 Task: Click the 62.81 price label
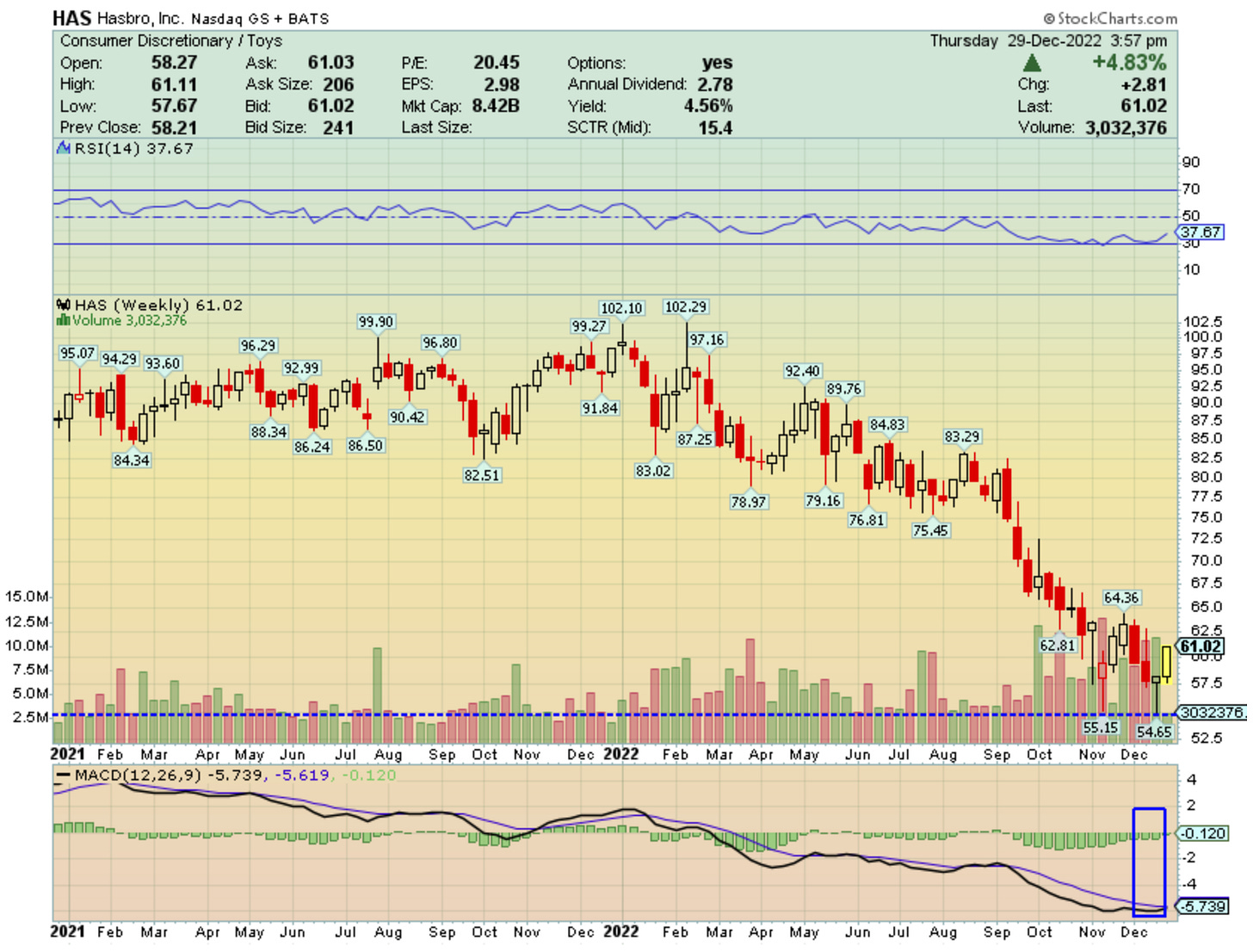(x=1058, y=645)
